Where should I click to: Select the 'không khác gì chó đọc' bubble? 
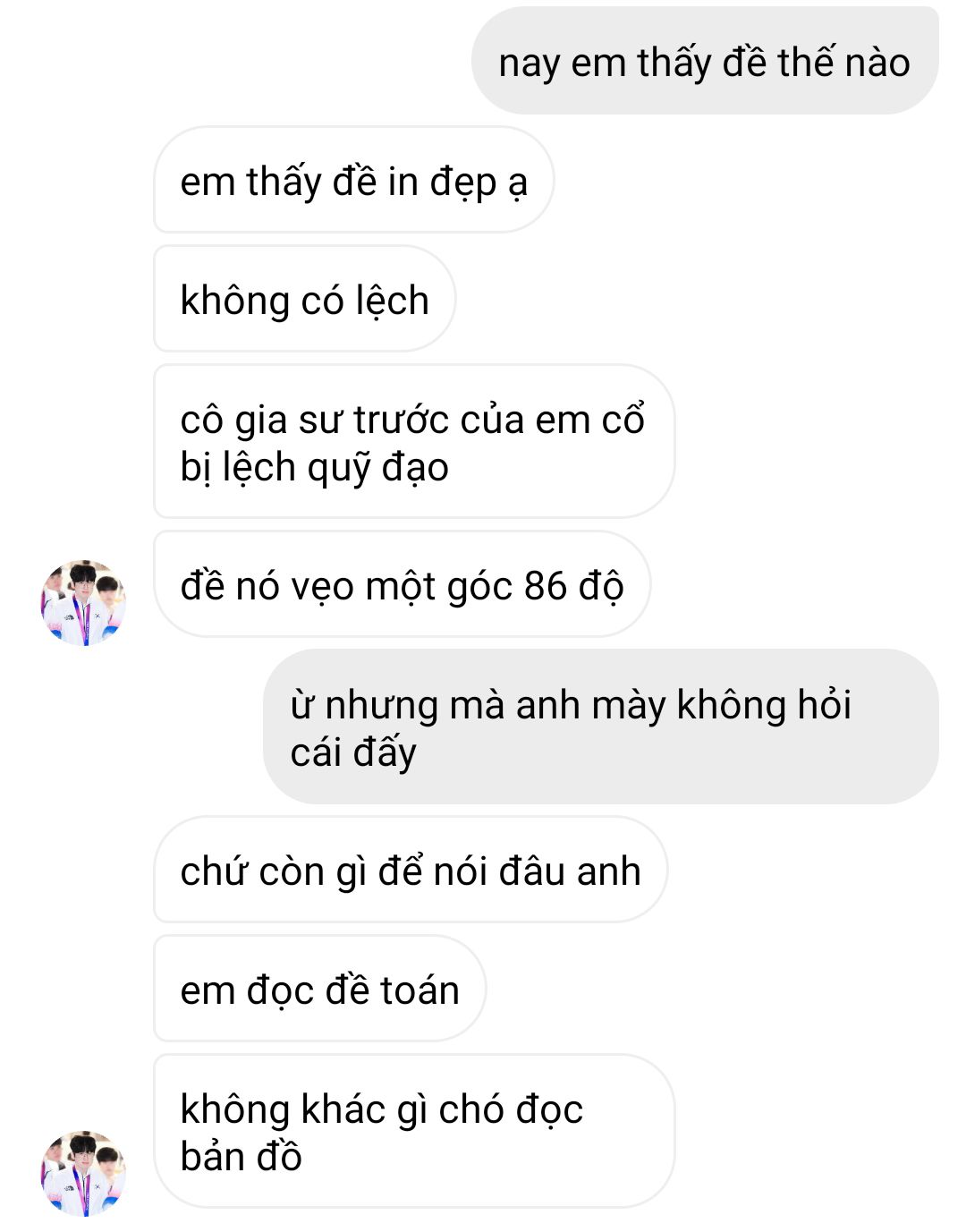click(x=413, y=1131)
